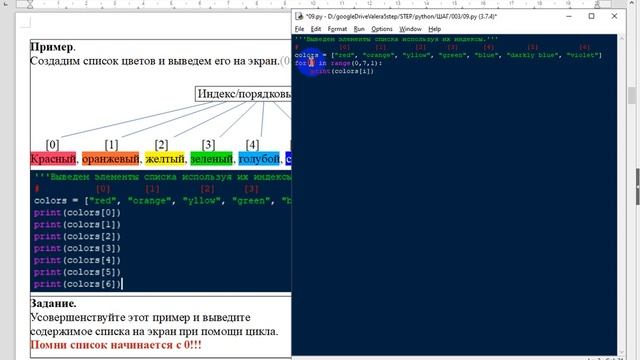Image resolution: width=640 pixels, height=360 pixels.
Task: Open the Run menu in IDLE
Action: 359,29
